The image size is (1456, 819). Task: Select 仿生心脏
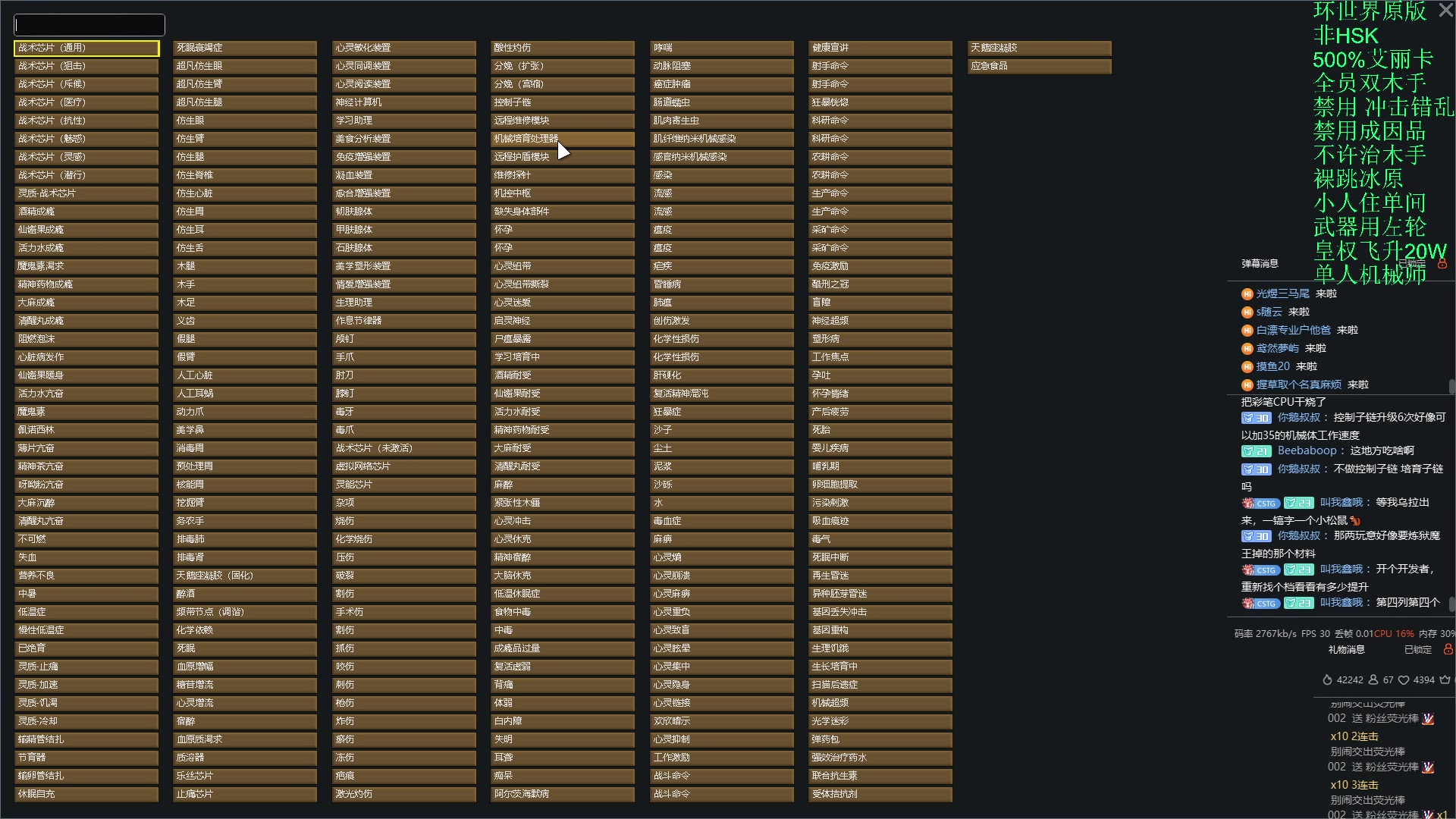(x=245, y=193)
